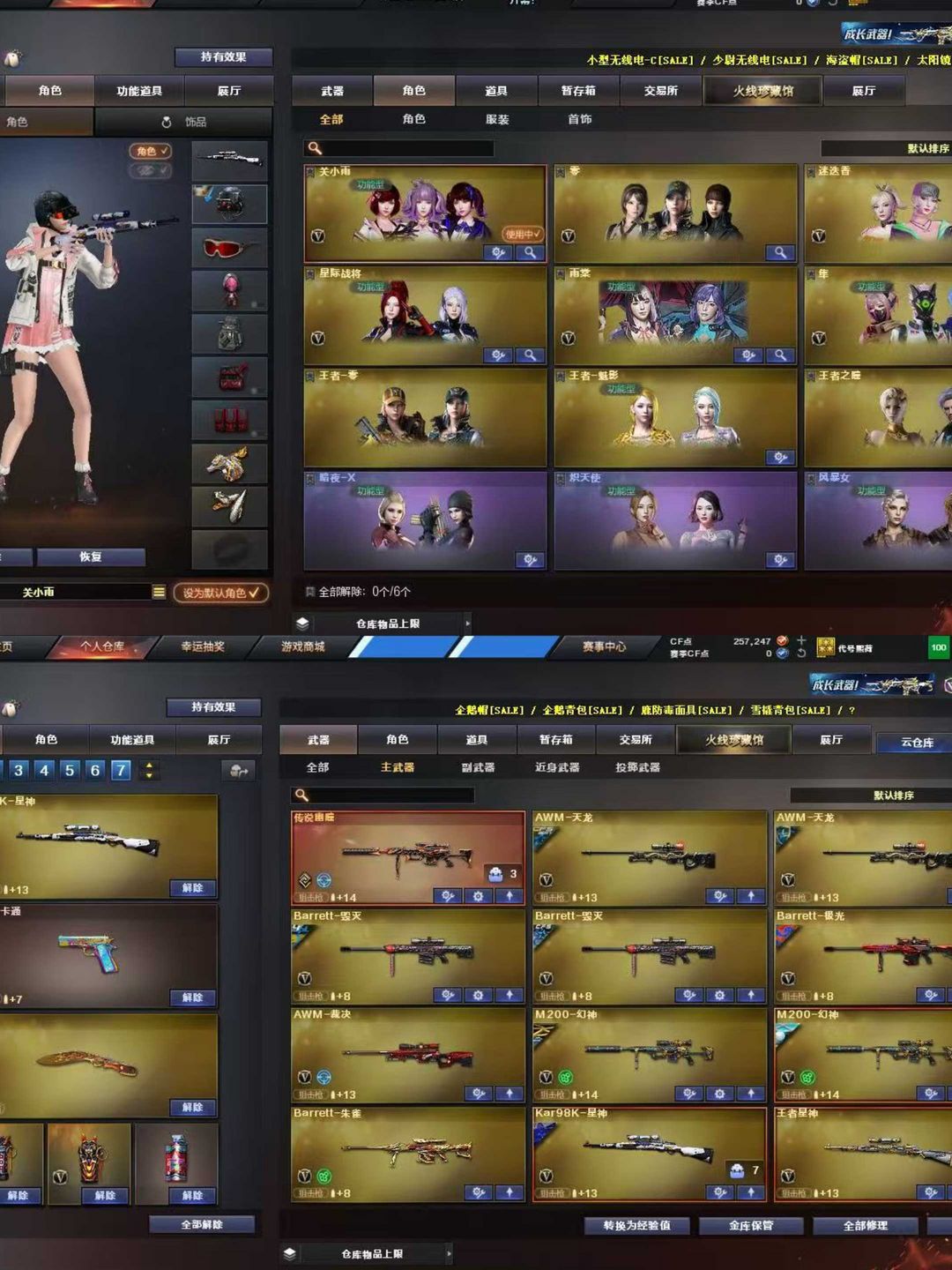Open the 火线珍藏馆 tab in the upper warehouse
952x1270 pixels.
click(x=763, y=90)
